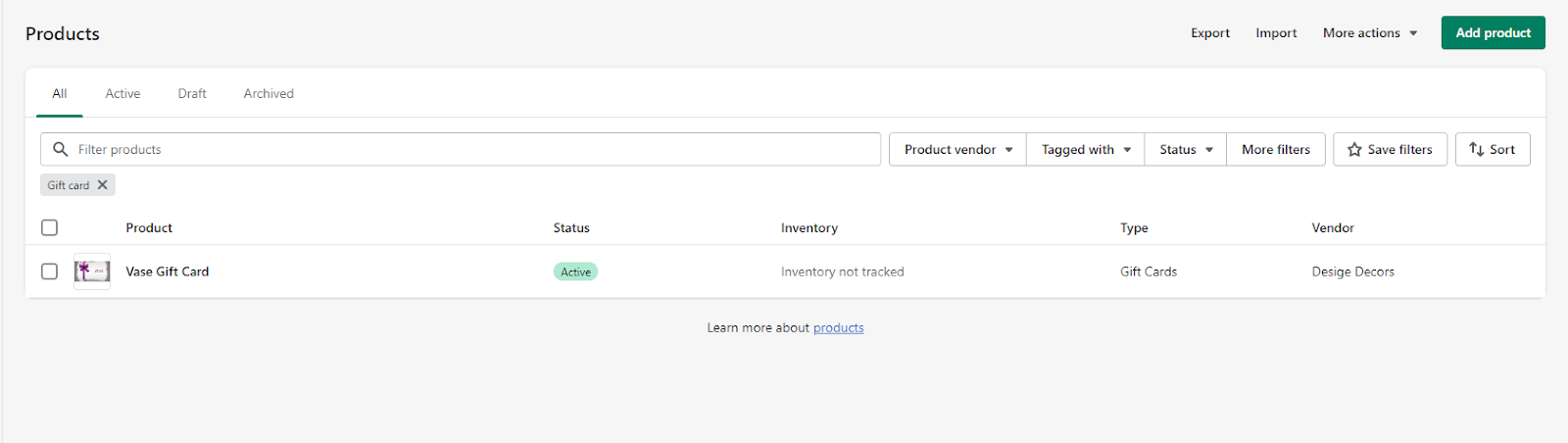Toggle the select-all products checkbox
This screenshot has height=443, width=1568.
coord(50,227)
